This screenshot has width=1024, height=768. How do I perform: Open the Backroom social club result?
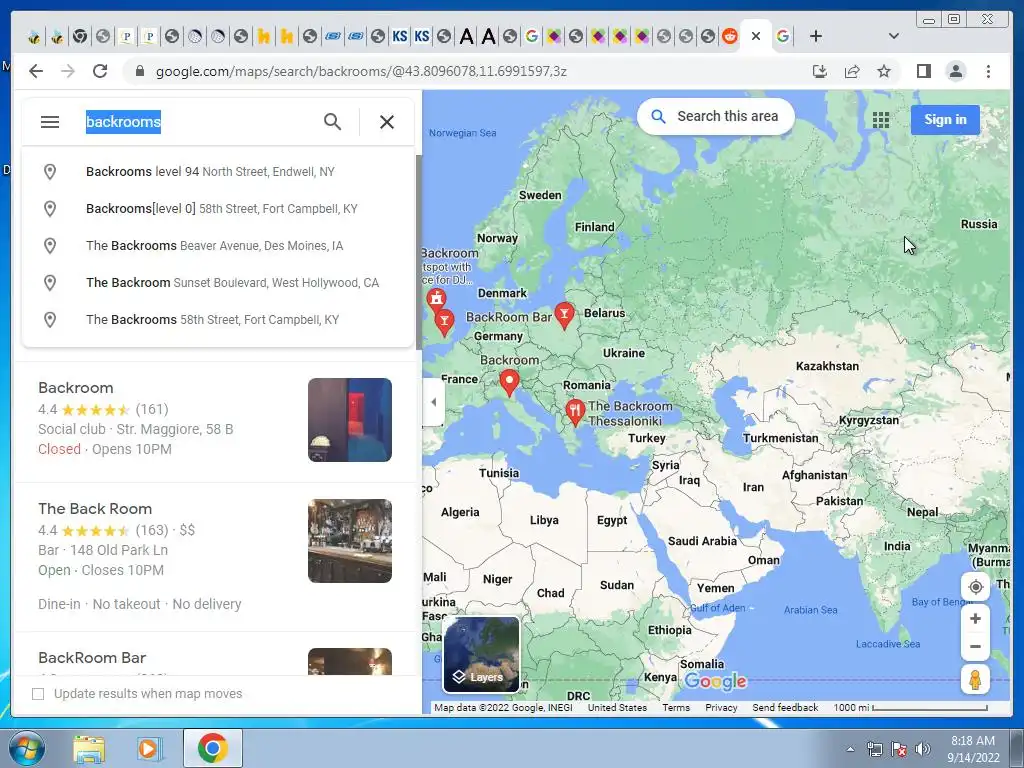tap(216, 421)
